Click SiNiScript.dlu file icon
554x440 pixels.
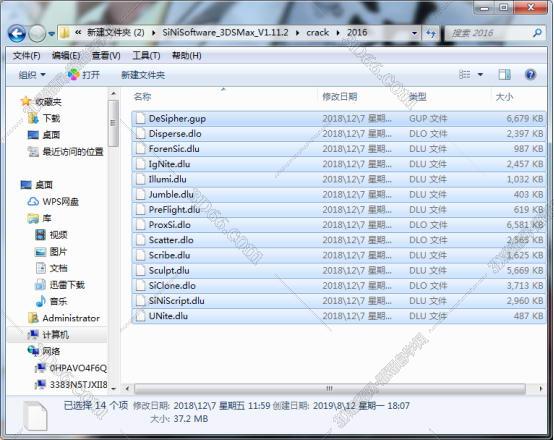(141, 301)
